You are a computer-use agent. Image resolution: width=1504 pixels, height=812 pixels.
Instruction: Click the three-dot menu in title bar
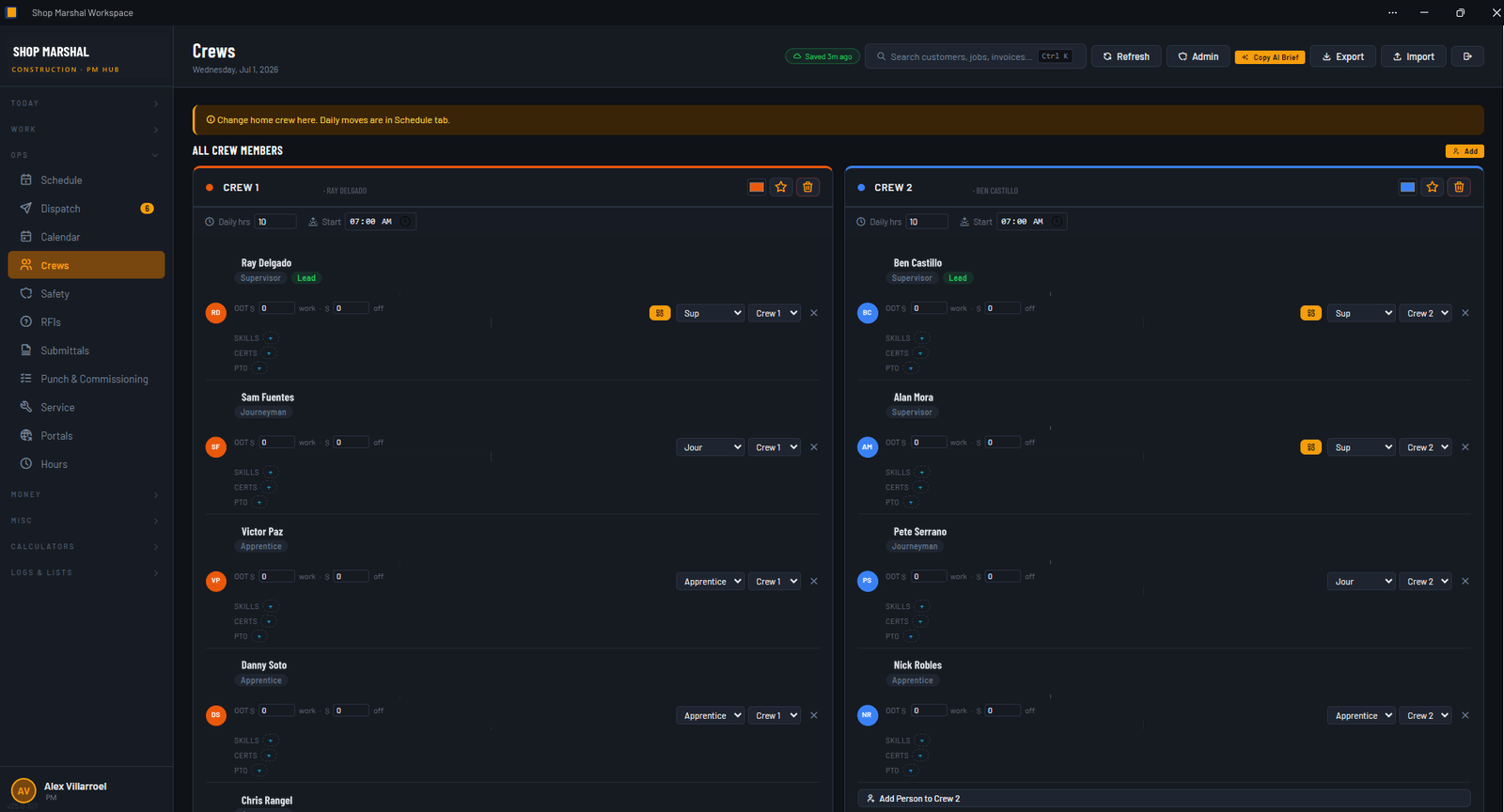(x=1392, y=13)
